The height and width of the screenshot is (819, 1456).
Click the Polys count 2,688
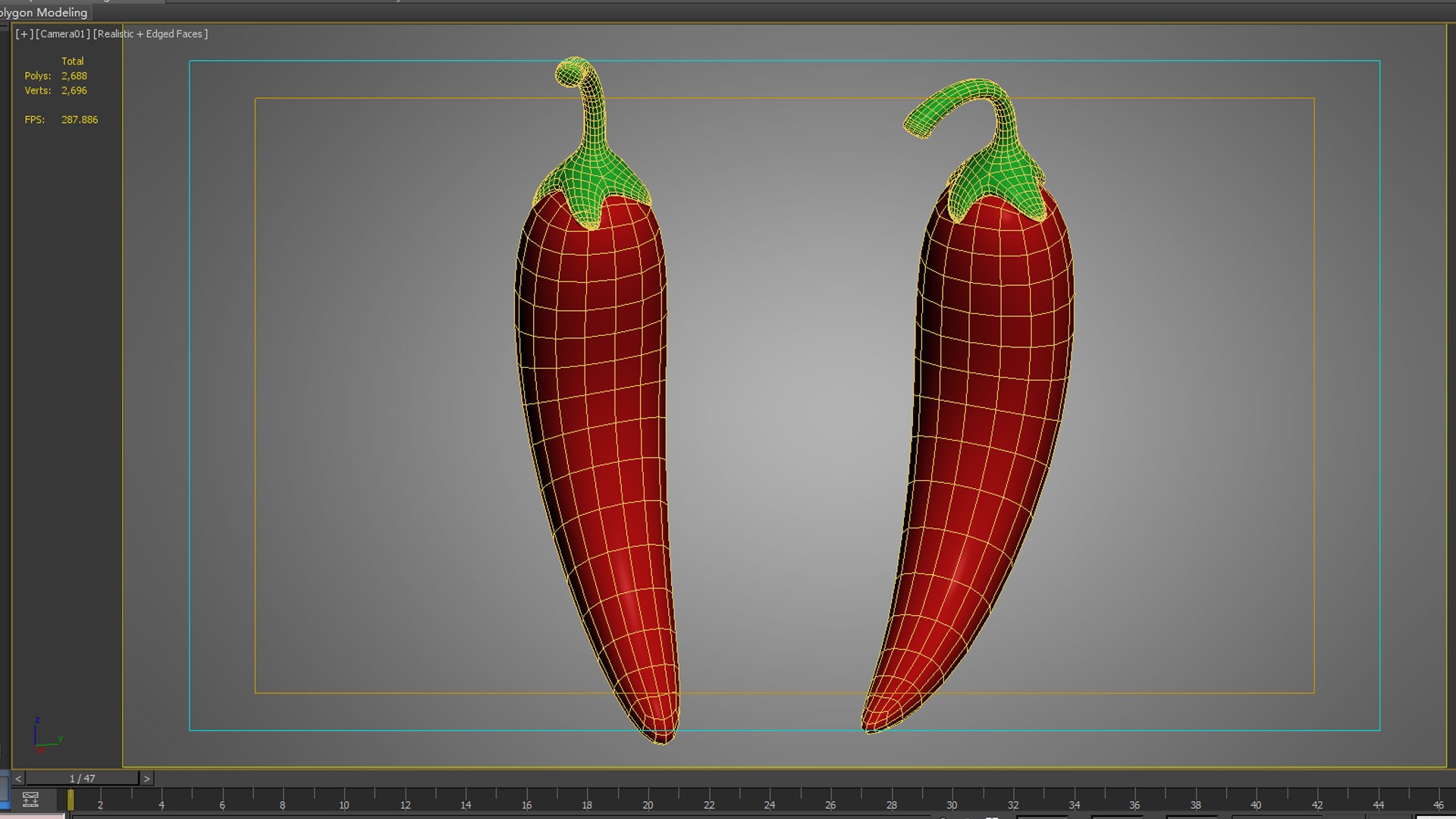pos(74,76)
